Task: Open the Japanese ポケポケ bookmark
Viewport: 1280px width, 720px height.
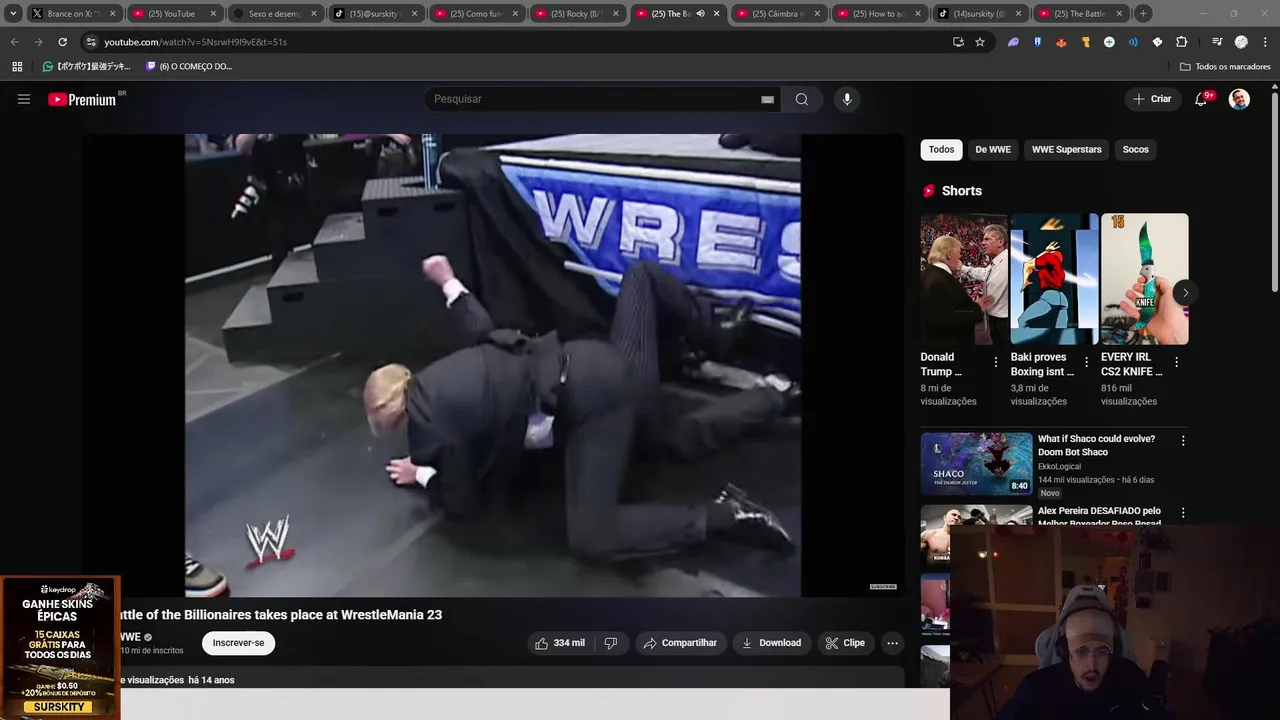Action: point(86,67)
